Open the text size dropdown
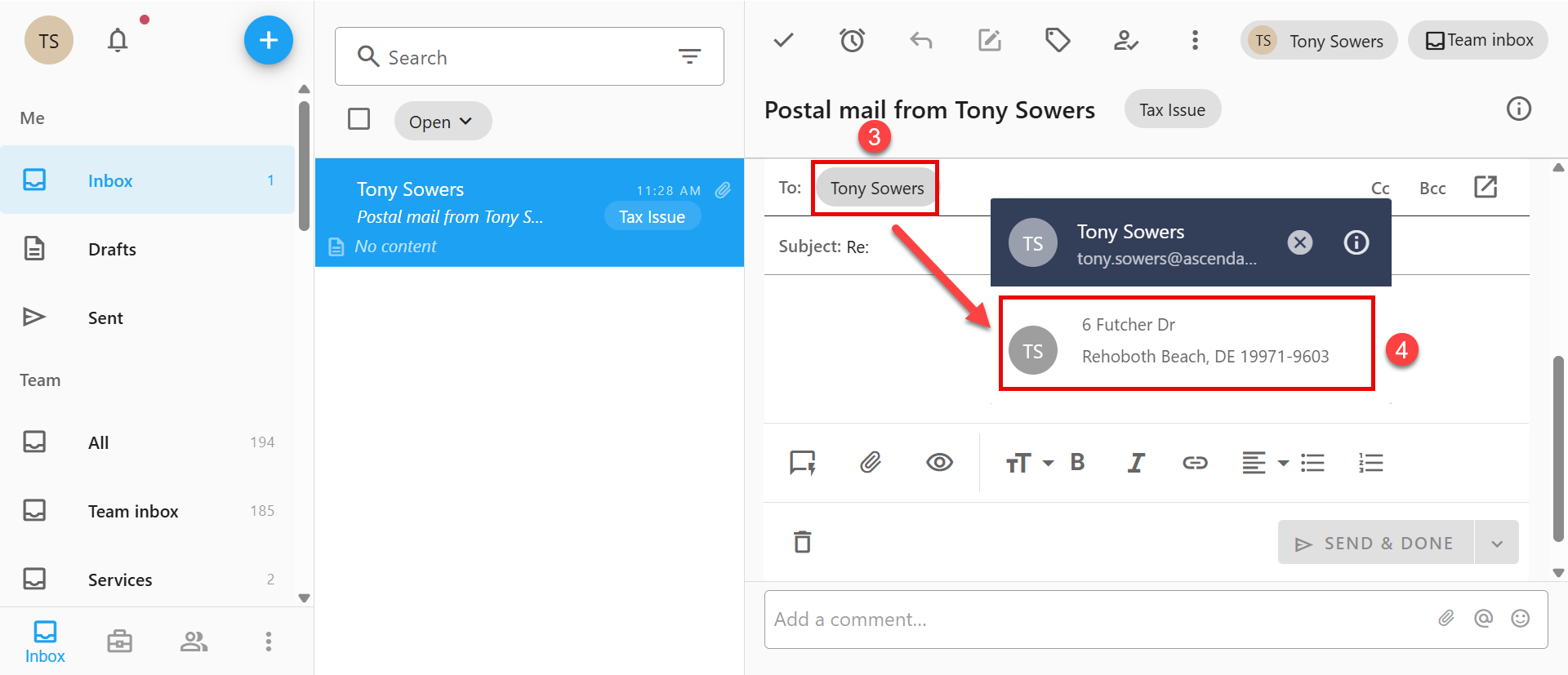This screenshot has width=1568, height=675. point(1028,463)
